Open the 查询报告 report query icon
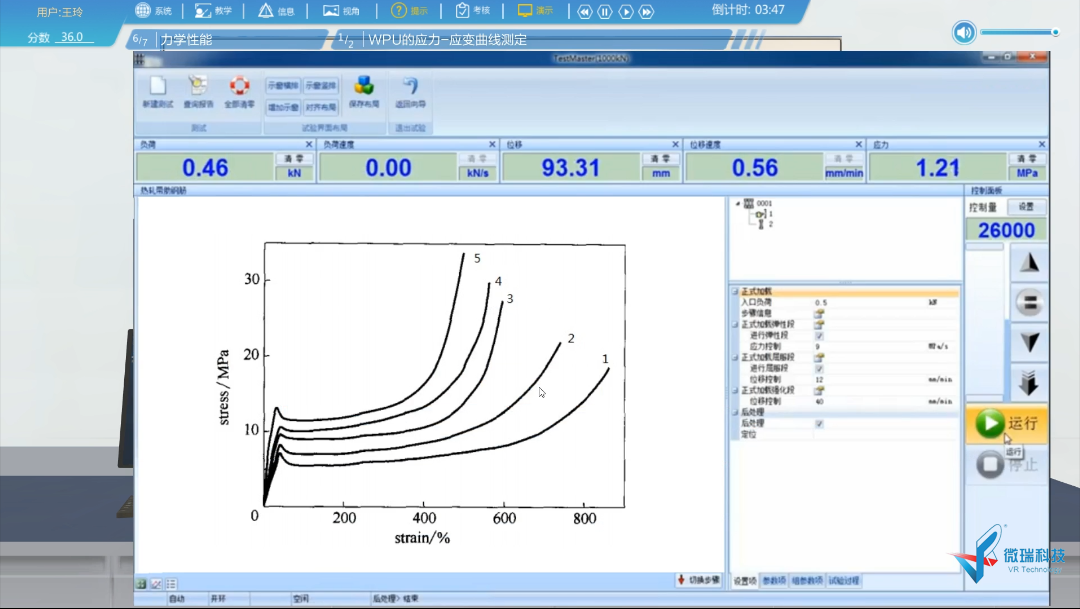Viewport: 1080px width, 609px height. tap(198, 86)
